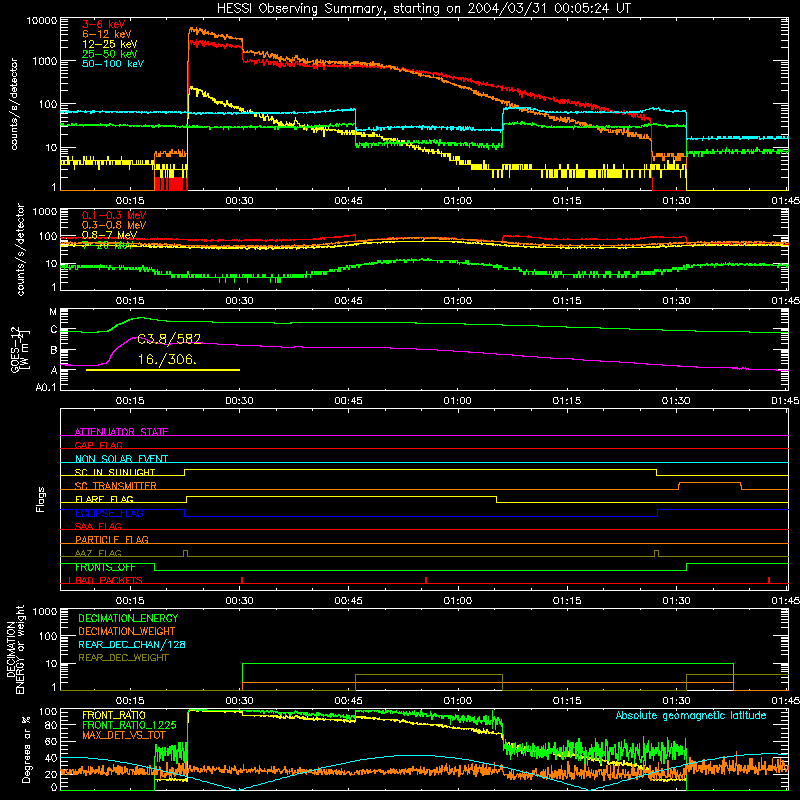Select the FLARE_FLAG label

104,499
